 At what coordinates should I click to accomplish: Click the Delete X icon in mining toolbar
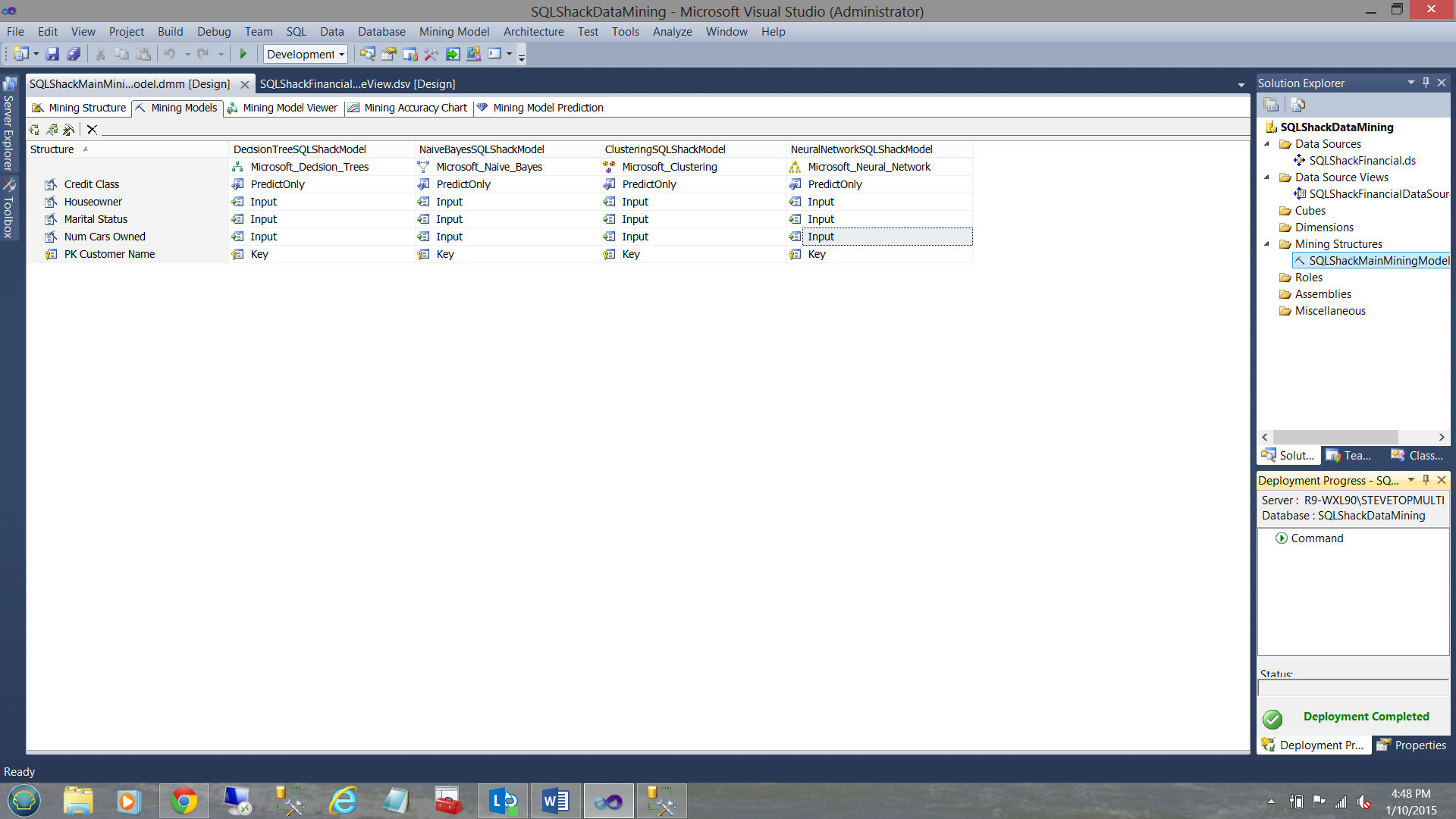pyautogui.click(x=93, y=130)
